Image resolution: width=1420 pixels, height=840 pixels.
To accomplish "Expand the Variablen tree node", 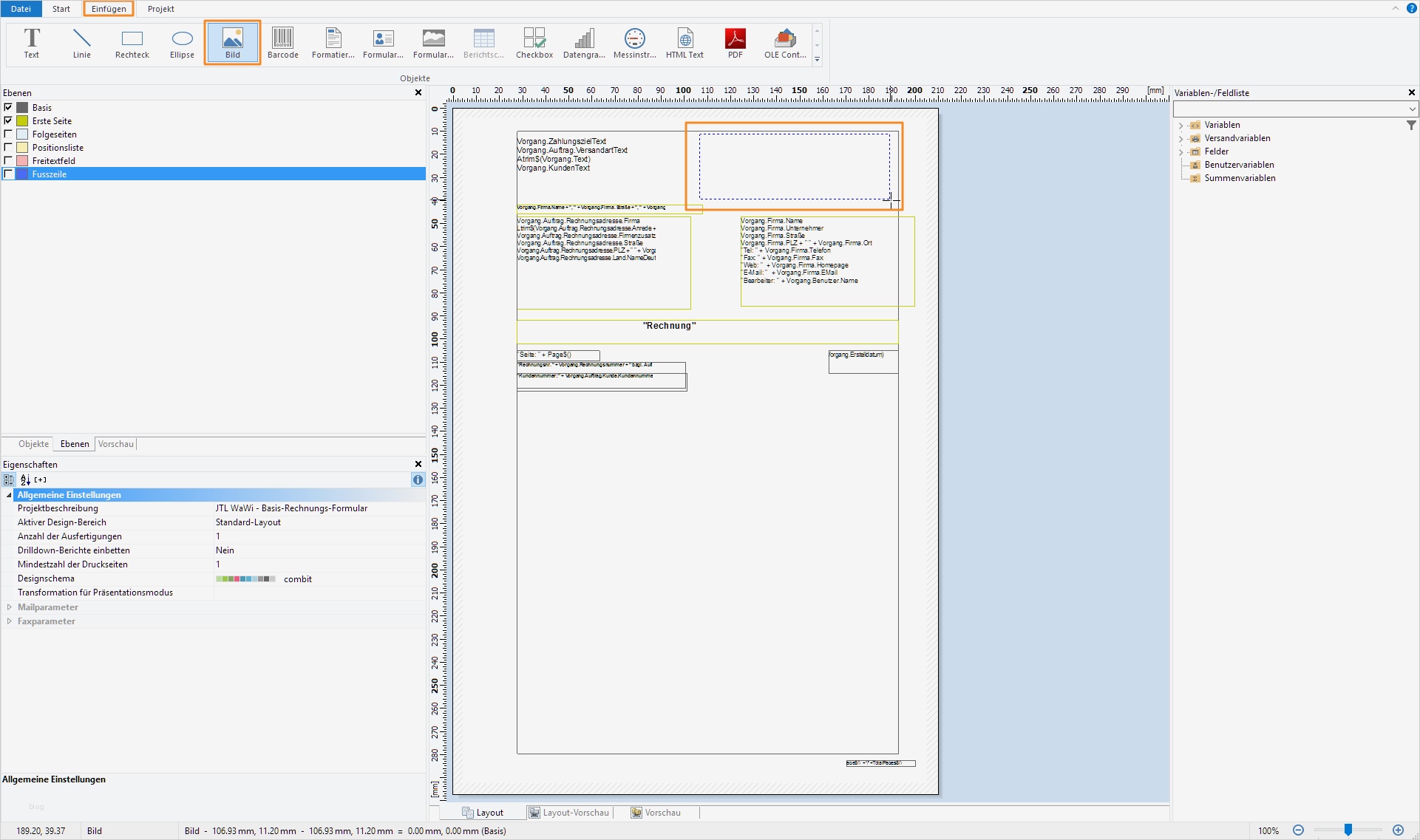I will click(1180, 126).
